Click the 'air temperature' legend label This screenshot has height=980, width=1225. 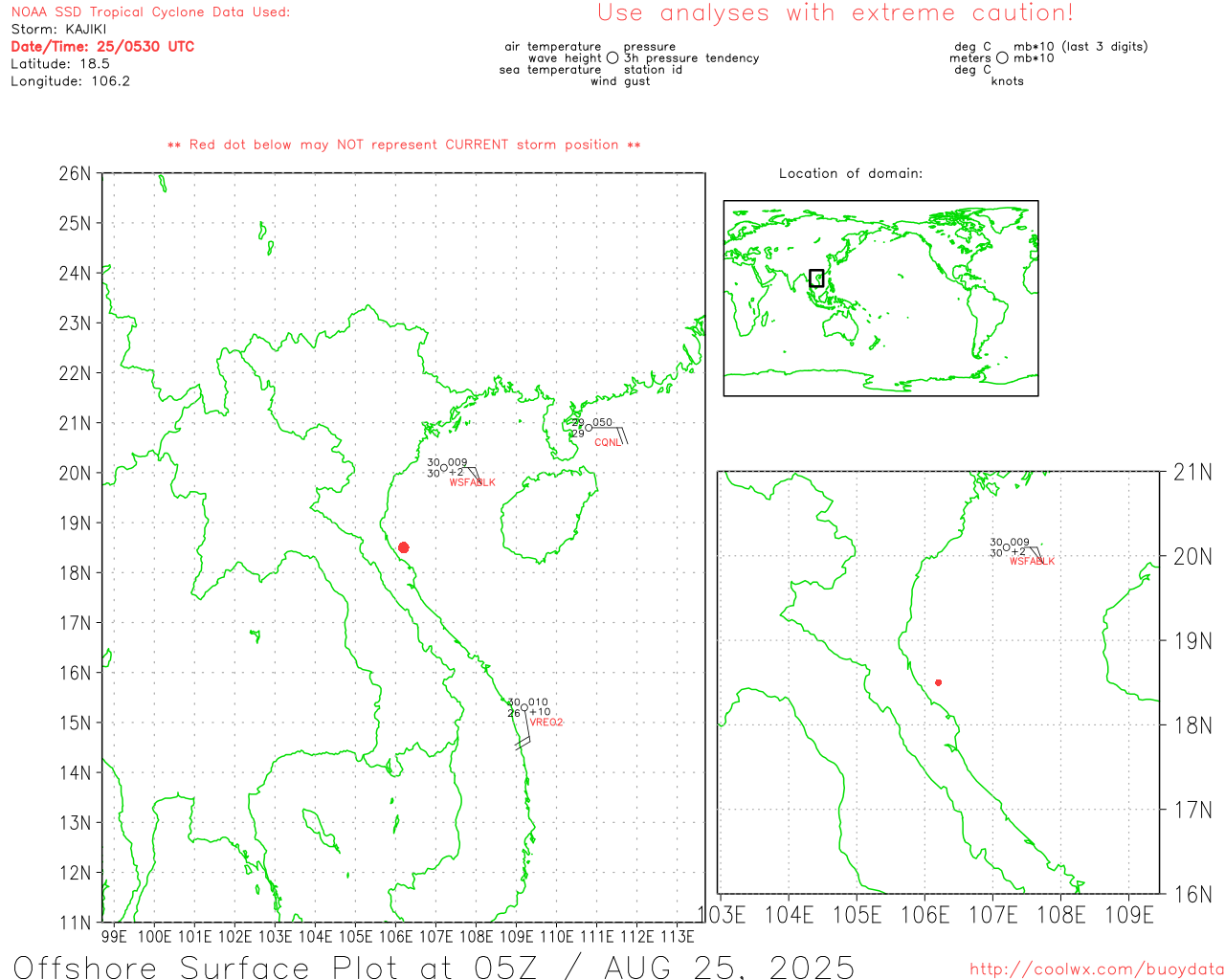tap(553, 47)
